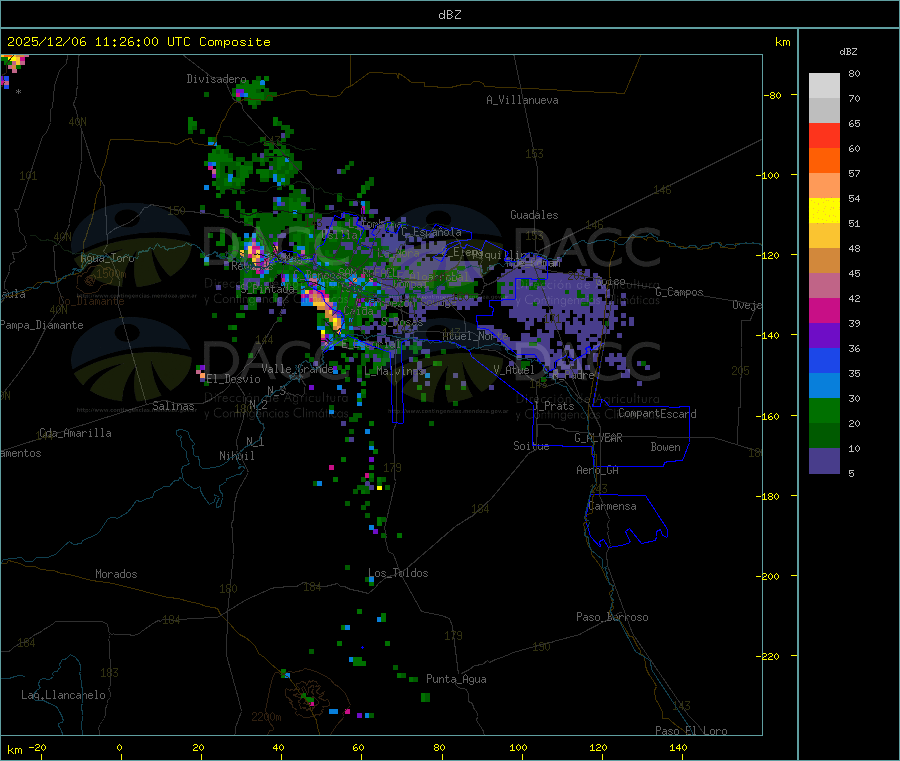Click the white 80 dBZ legend swatch
Viewport: 900px width, 761px height.
tap(824, 86)
